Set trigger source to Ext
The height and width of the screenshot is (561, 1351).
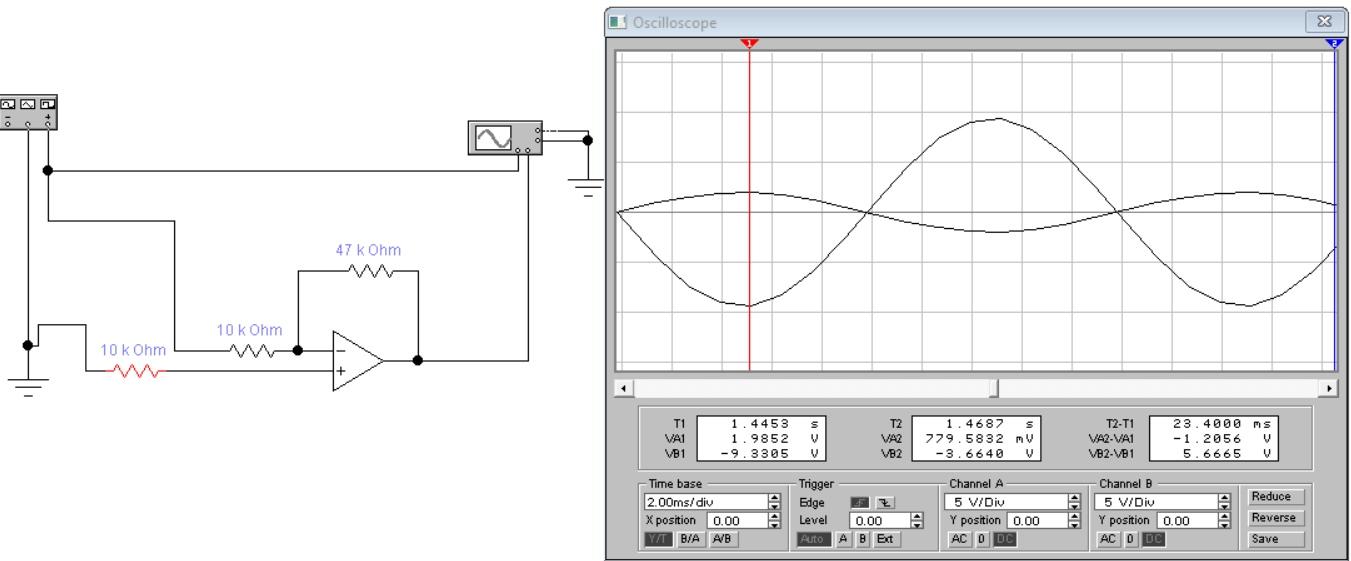click(886, 539)
